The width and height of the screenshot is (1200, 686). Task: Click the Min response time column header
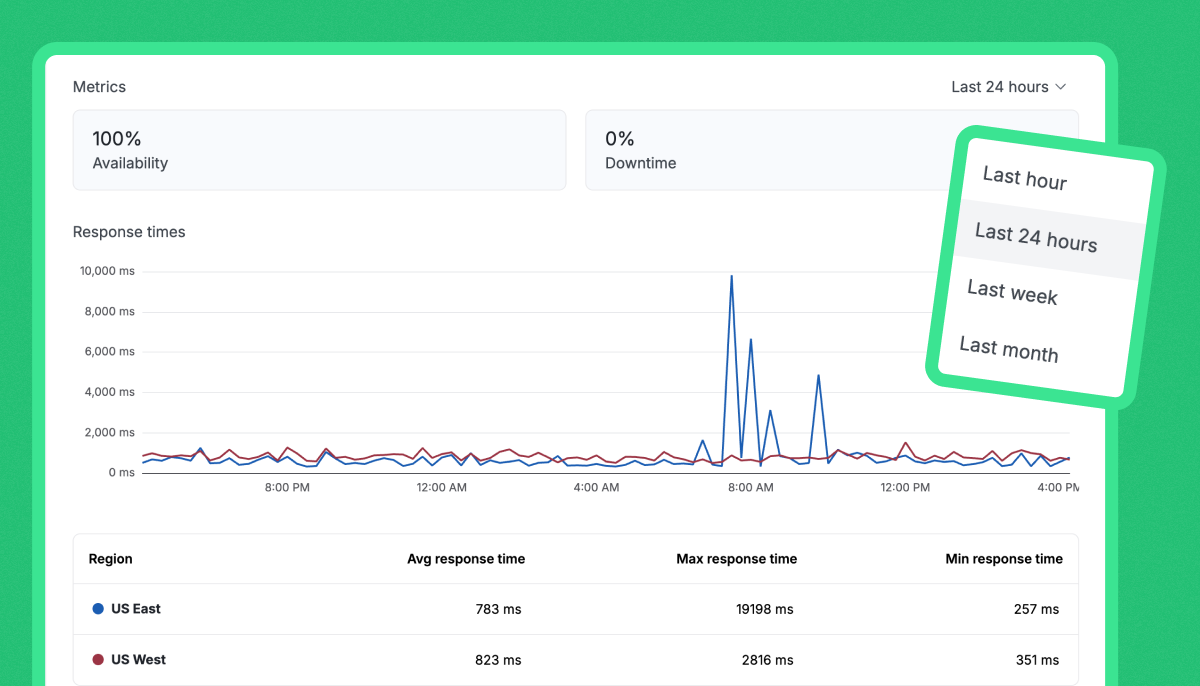coord(1004,559)
